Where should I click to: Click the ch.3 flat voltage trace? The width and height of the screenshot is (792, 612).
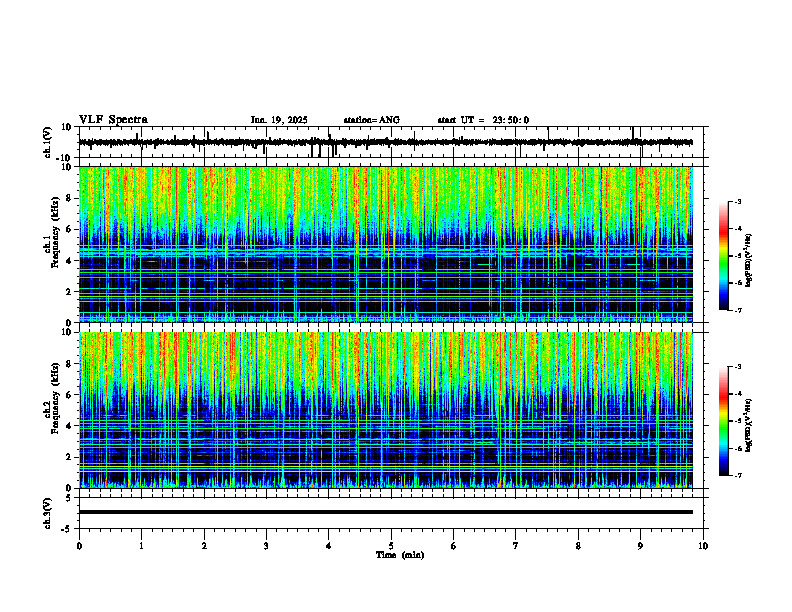386,512
